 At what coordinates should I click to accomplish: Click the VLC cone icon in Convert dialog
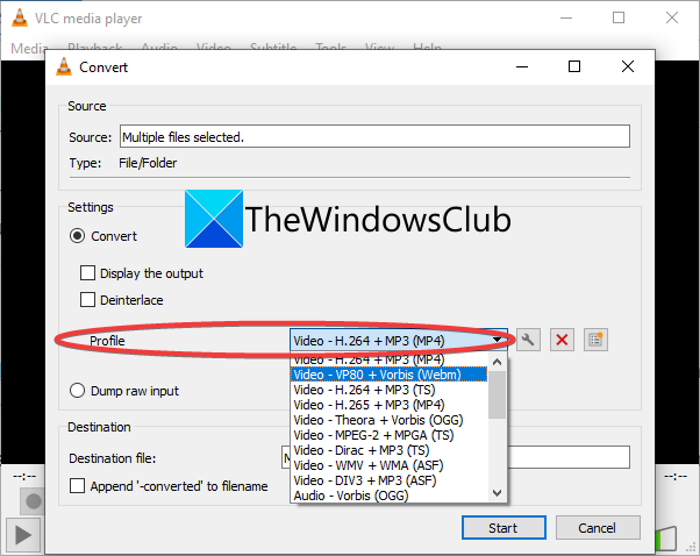click(64, 67)
